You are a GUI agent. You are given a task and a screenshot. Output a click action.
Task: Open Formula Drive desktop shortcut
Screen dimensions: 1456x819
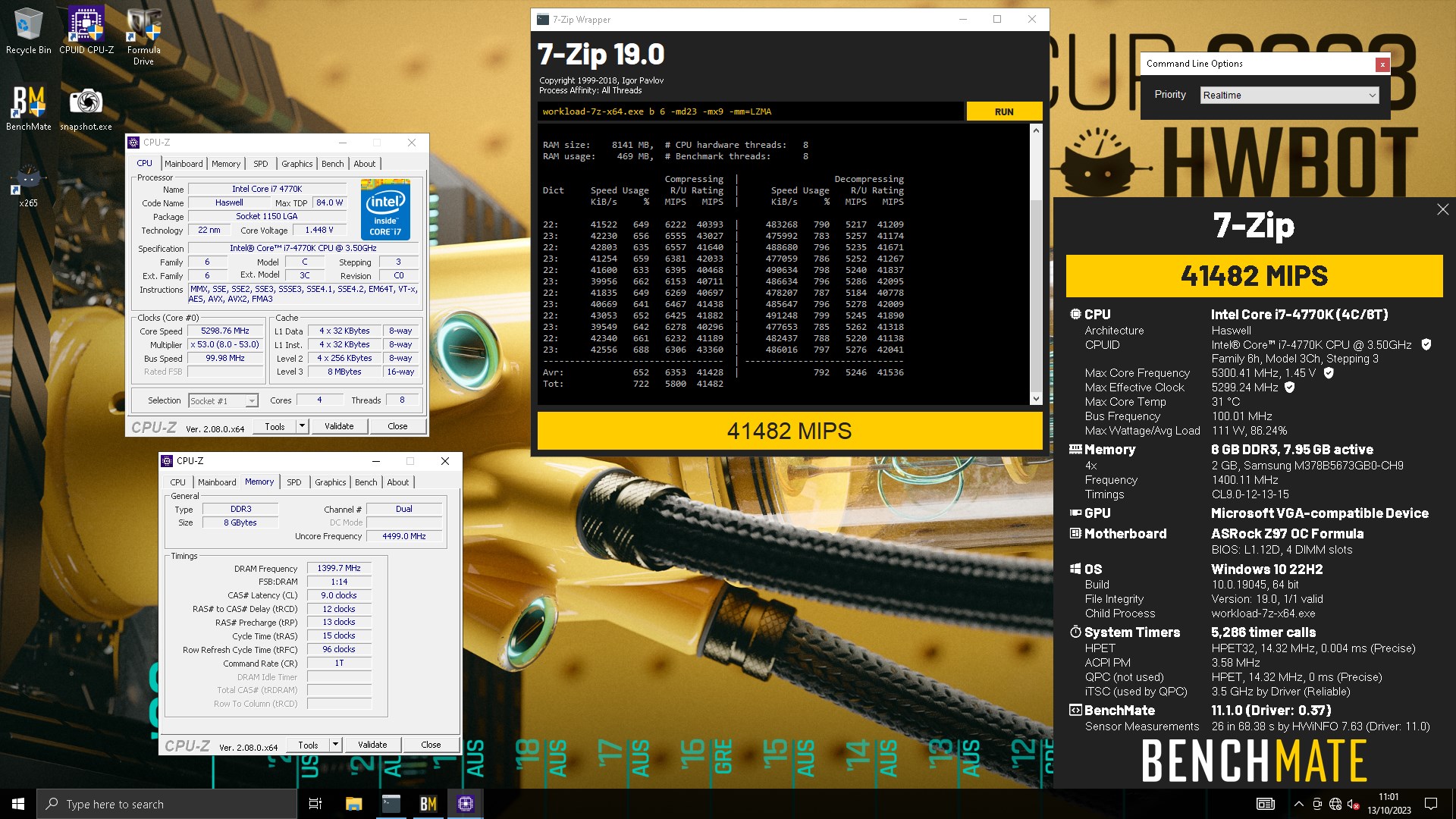143,36
